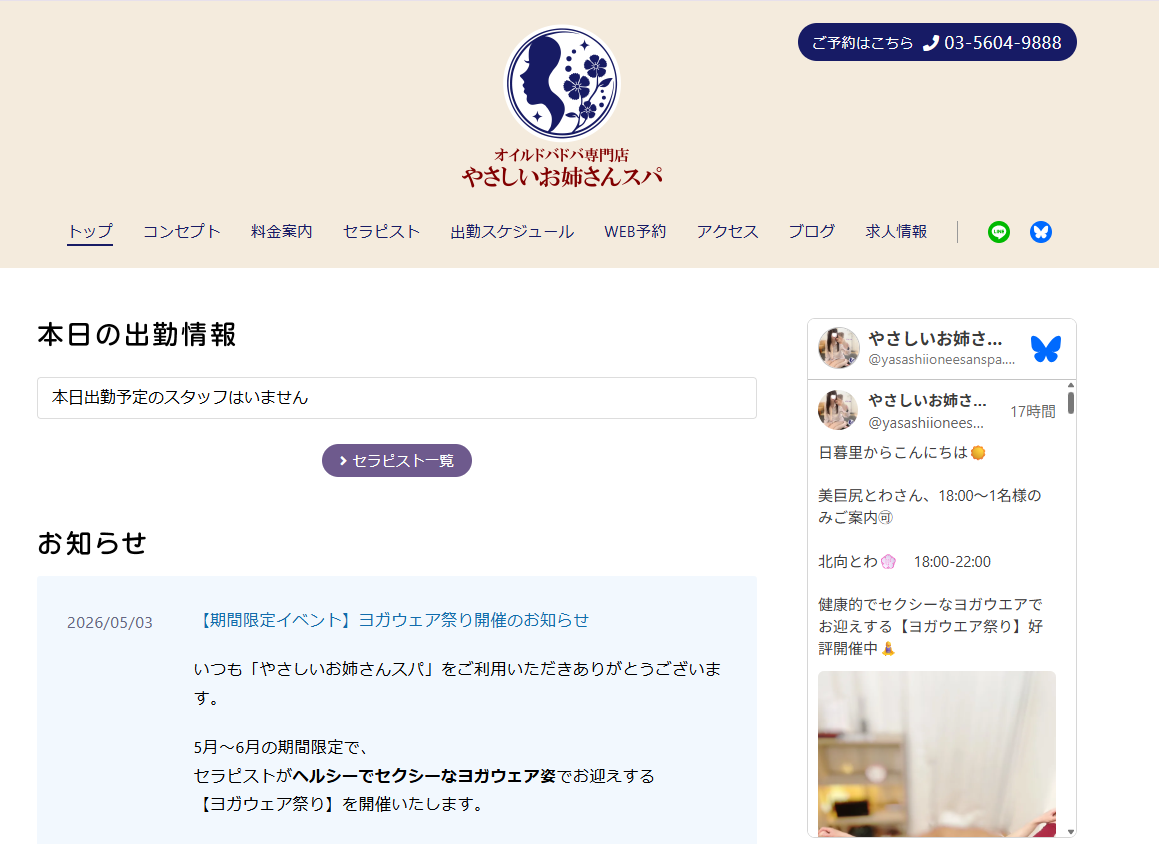This screenshot has height=844, width=1159.
Task: Click the 本日出勤予定のスタッフはいません notice box
Action: (x=397, y=398)
